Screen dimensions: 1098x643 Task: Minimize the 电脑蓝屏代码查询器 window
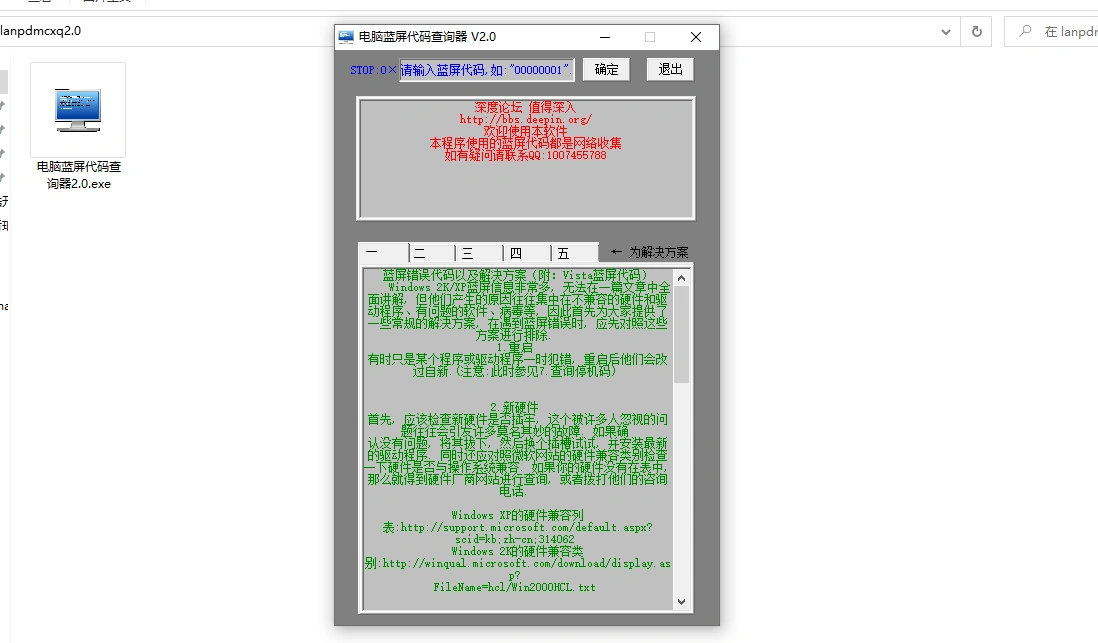(x=604, y=37)
